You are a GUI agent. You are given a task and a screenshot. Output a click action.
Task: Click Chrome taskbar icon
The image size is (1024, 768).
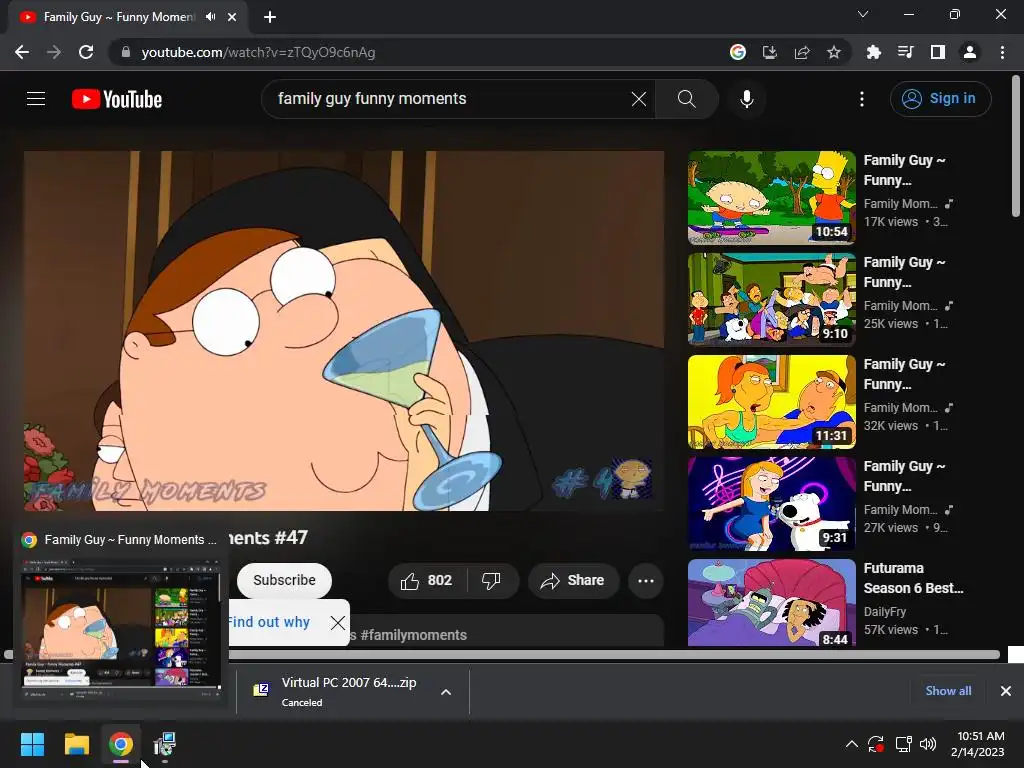pyautogui.click(x=121, y=744)
